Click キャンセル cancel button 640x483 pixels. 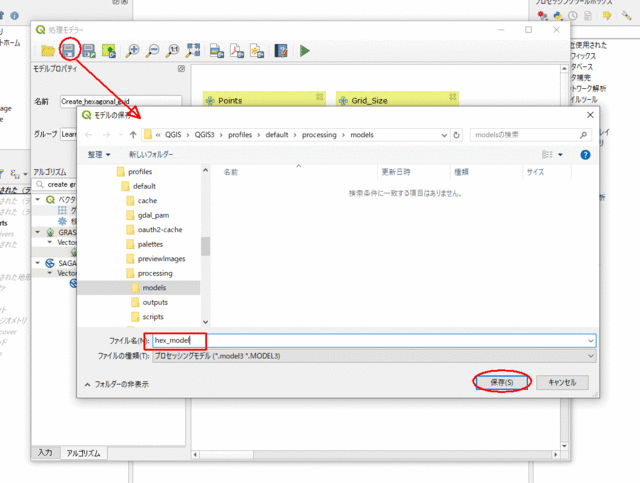[562, 383]
